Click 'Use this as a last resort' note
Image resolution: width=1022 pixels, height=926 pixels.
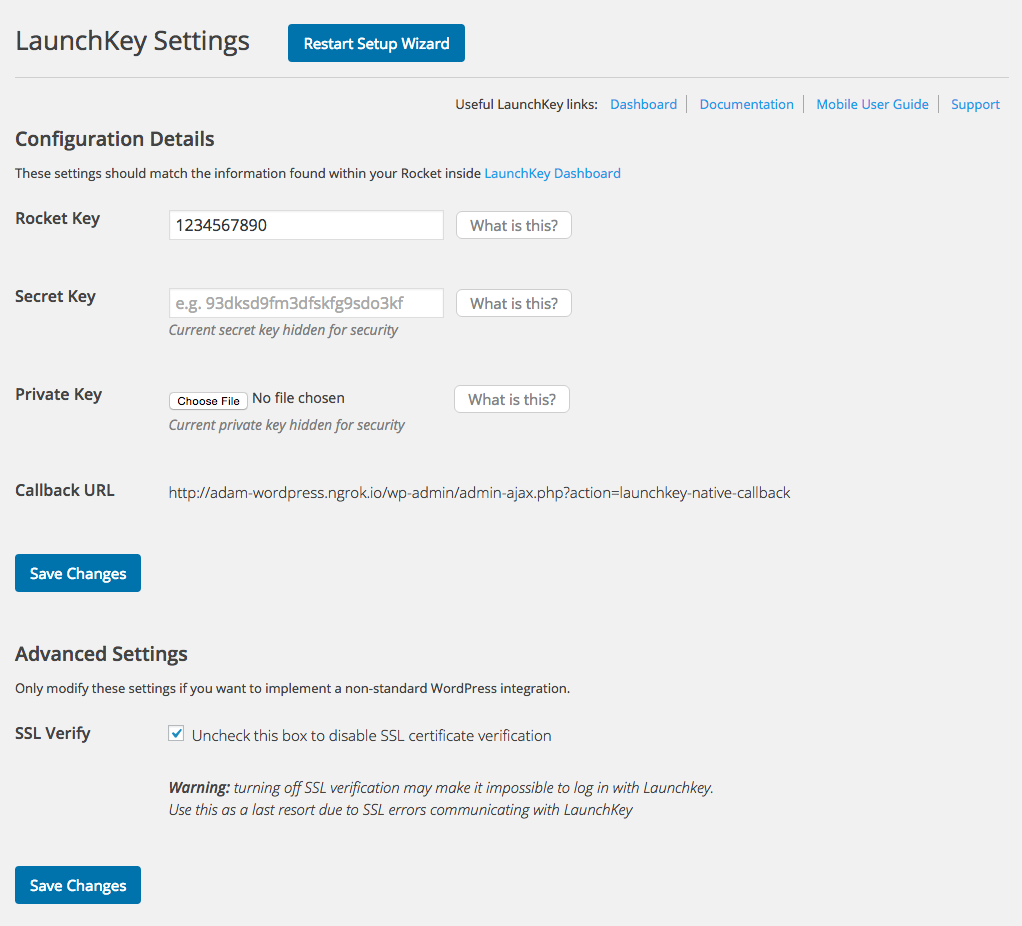coord(401,810)
